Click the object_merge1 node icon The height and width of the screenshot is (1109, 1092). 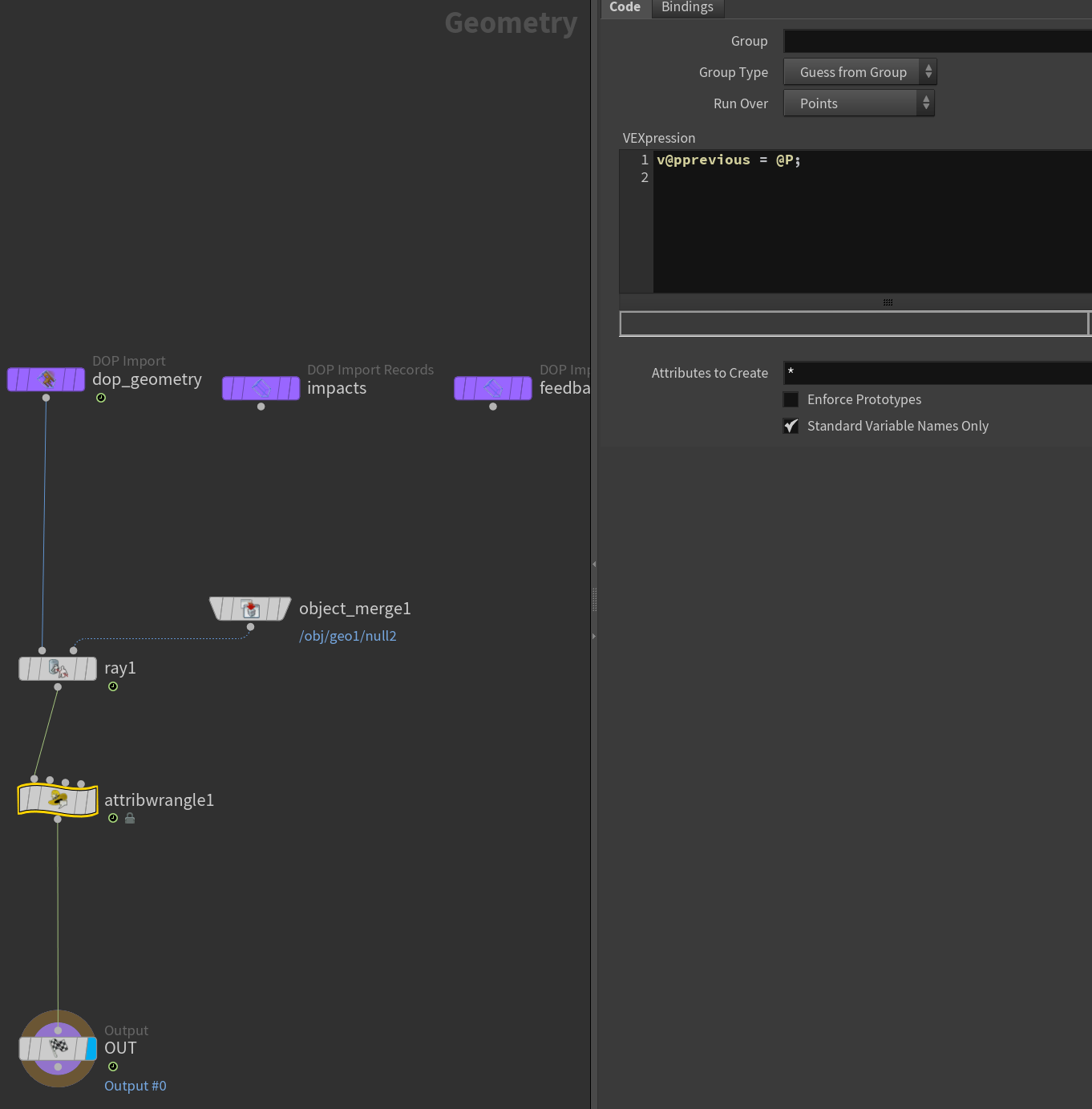click(250, 609)
